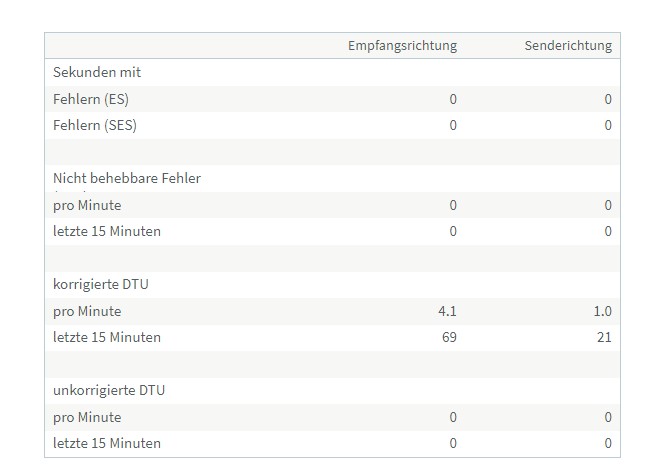Select Fehlern (SES) Senderichtung value 0
646x470 pixels.
[x=608, y=125]
